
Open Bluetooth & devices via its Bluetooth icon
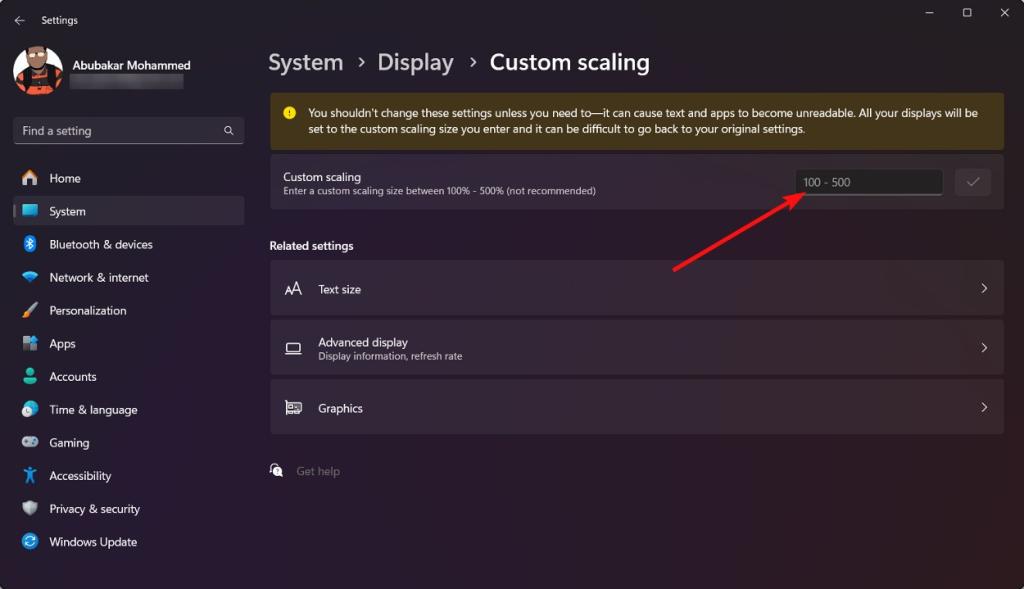tap(30, 244)
